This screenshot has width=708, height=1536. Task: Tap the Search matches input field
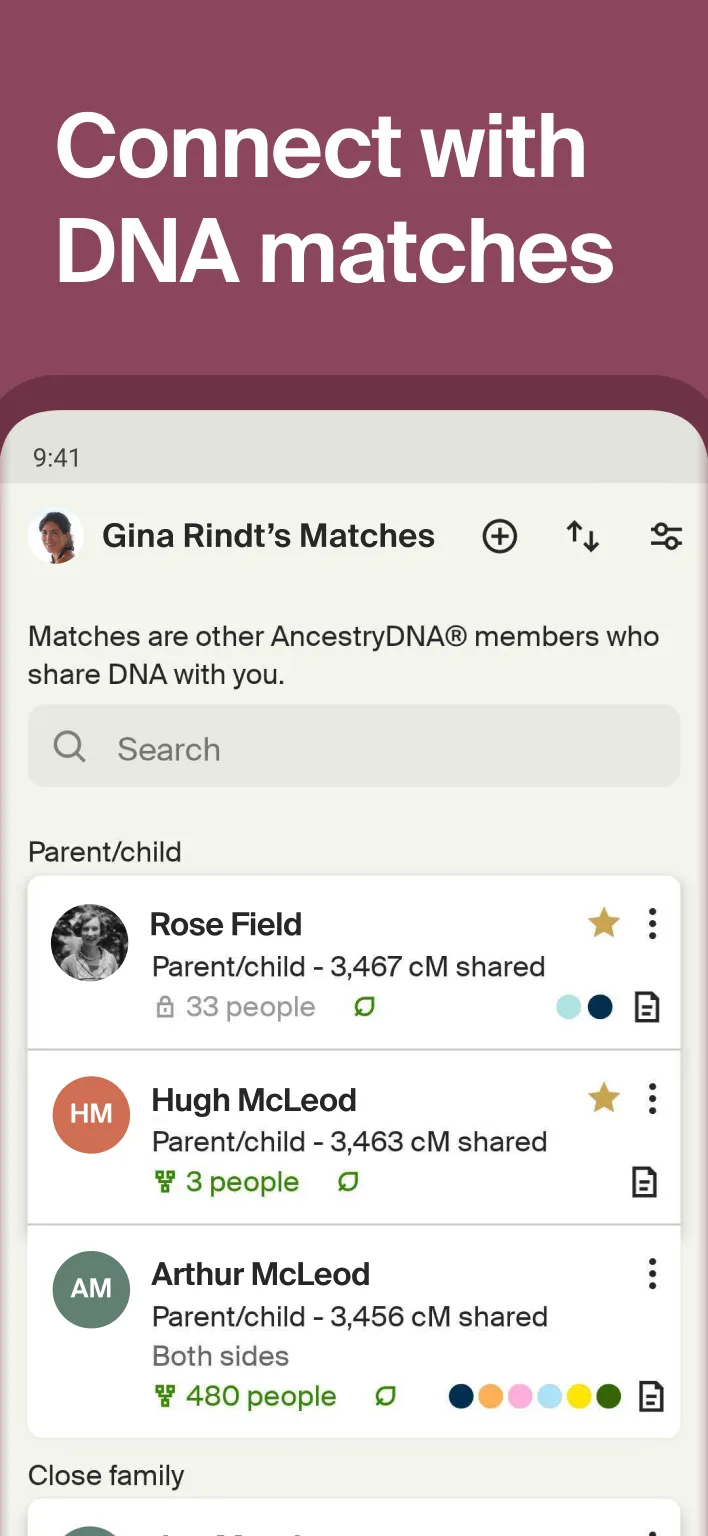pos(353,746)
